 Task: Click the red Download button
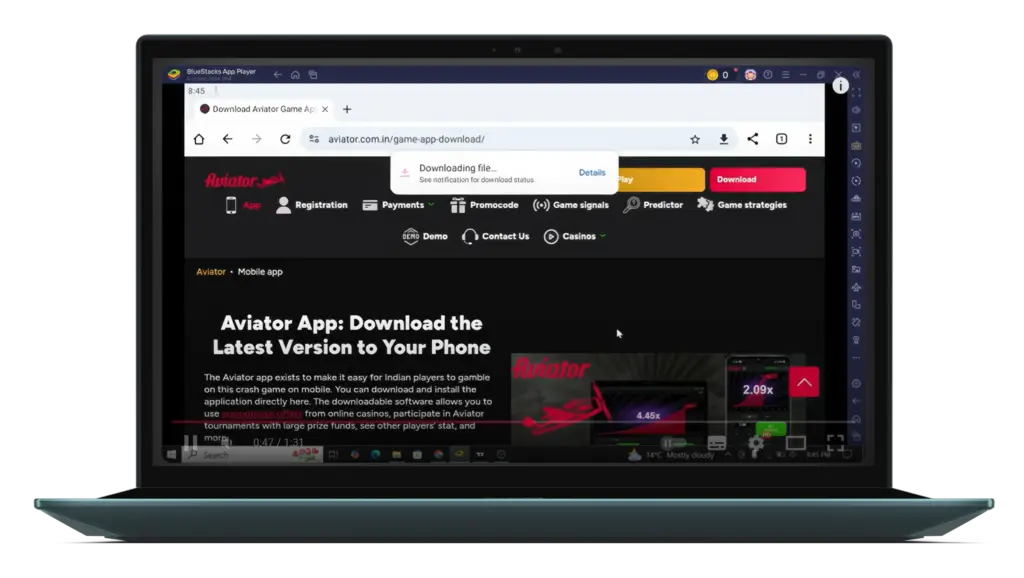757,180
